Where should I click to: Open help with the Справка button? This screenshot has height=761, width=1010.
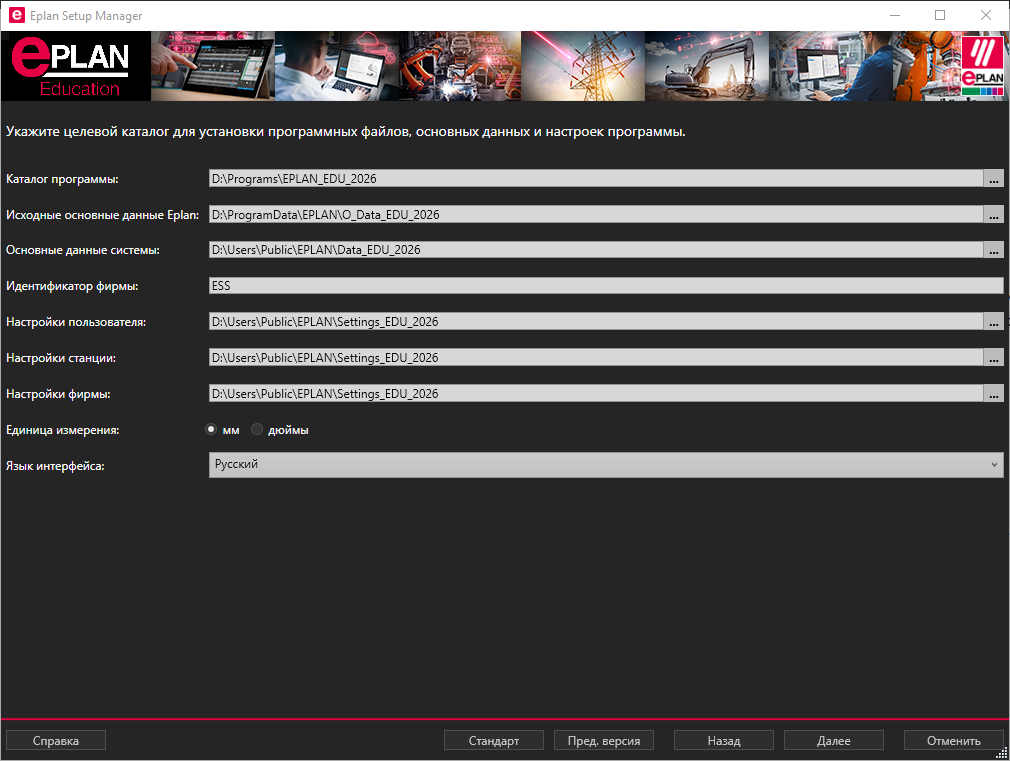click(x=56, y=740)
